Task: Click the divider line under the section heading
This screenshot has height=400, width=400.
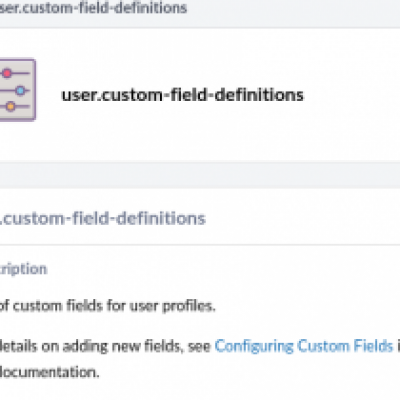Action: 200,245
